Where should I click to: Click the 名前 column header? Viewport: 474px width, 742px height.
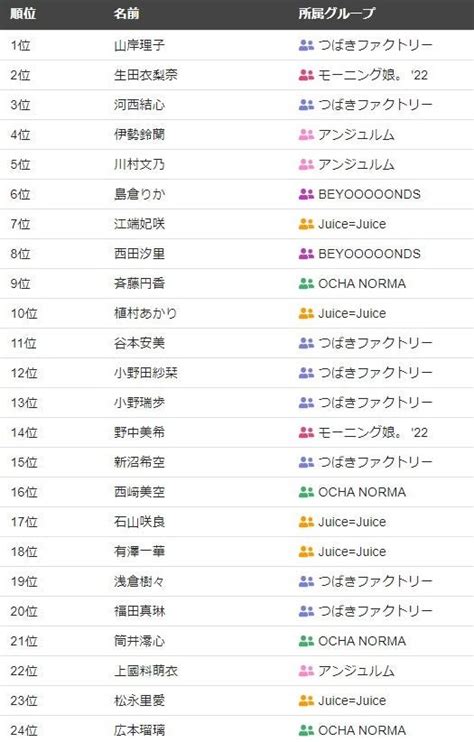point(126,13)
